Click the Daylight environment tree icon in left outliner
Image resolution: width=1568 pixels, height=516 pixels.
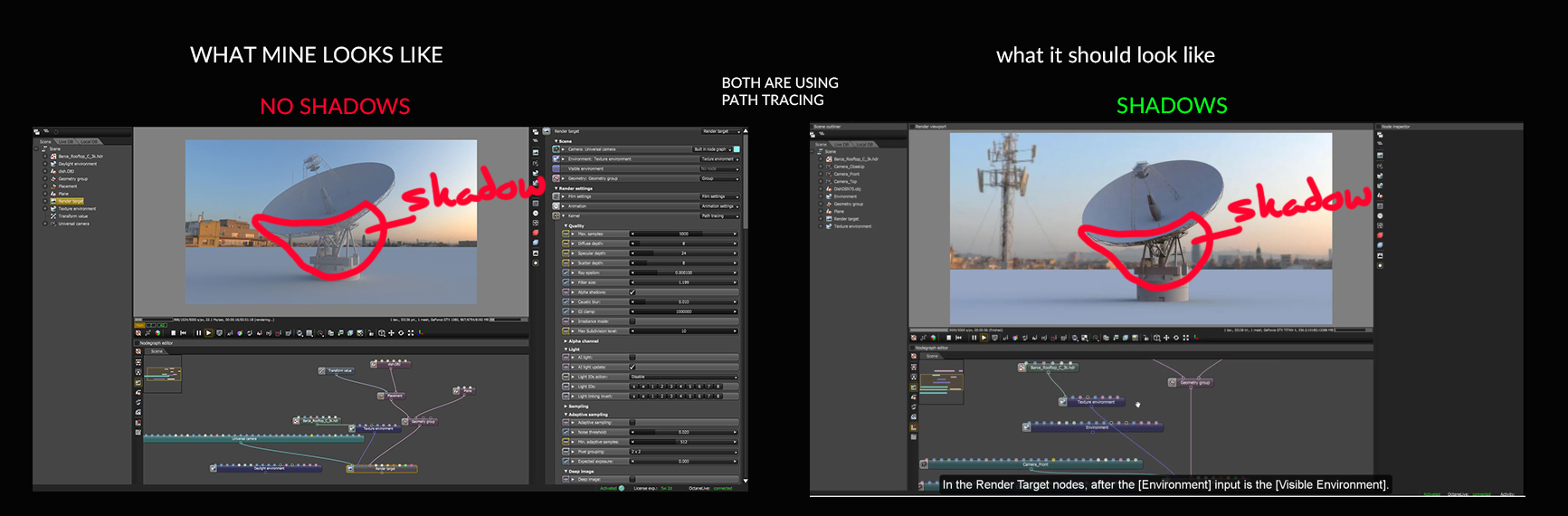[53, 164]
